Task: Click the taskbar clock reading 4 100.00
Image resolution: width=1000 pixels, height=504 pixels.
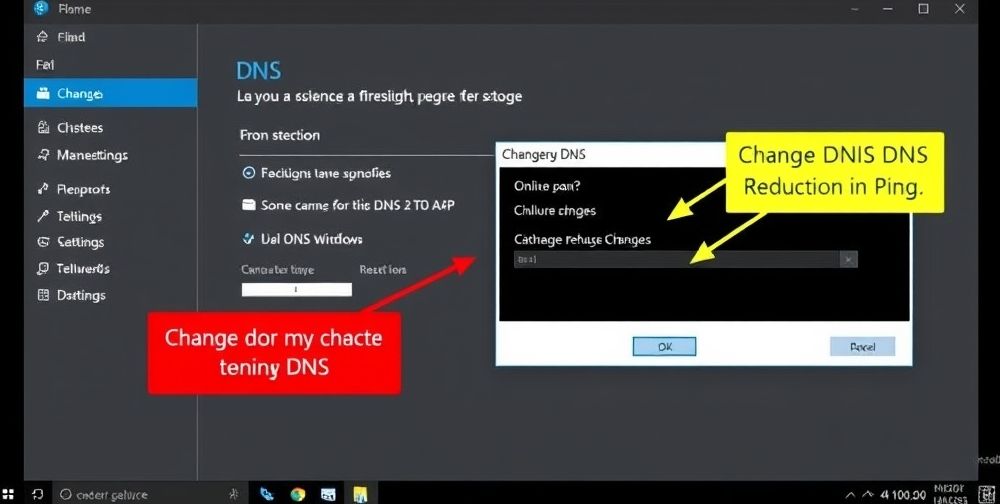Action: [x=903, y=495]
